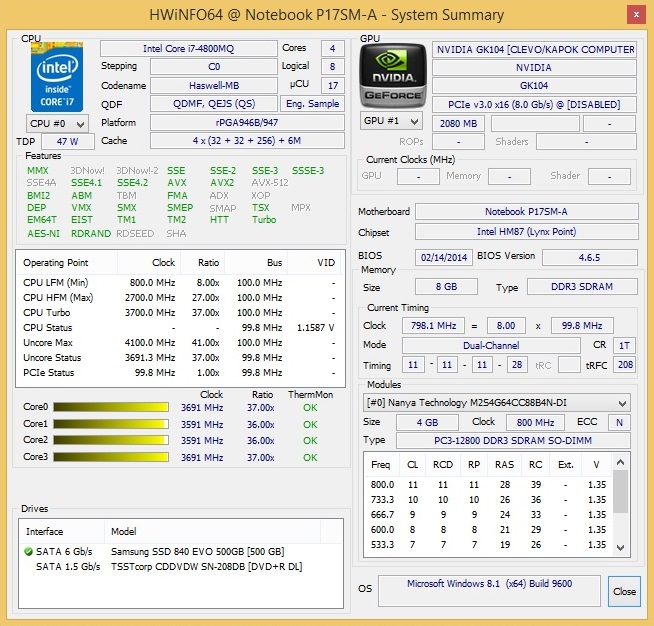Select the Samsung SSD 840 EVO 500GB drive row
The height and width of the screenshot is (626, 654).
(x=181, y=552)
